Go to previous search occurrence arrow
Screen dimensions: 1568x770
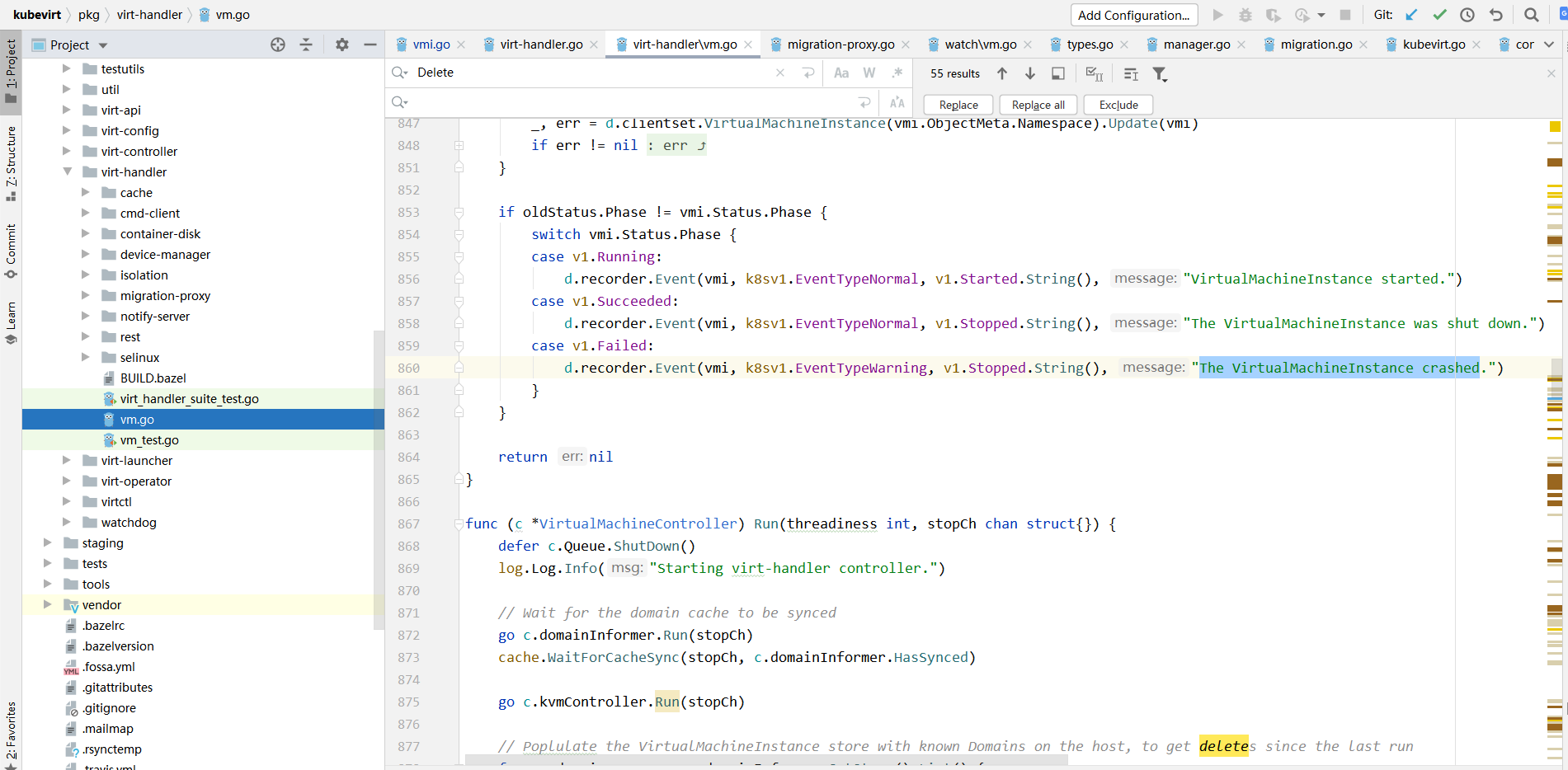coord(1002,73)
